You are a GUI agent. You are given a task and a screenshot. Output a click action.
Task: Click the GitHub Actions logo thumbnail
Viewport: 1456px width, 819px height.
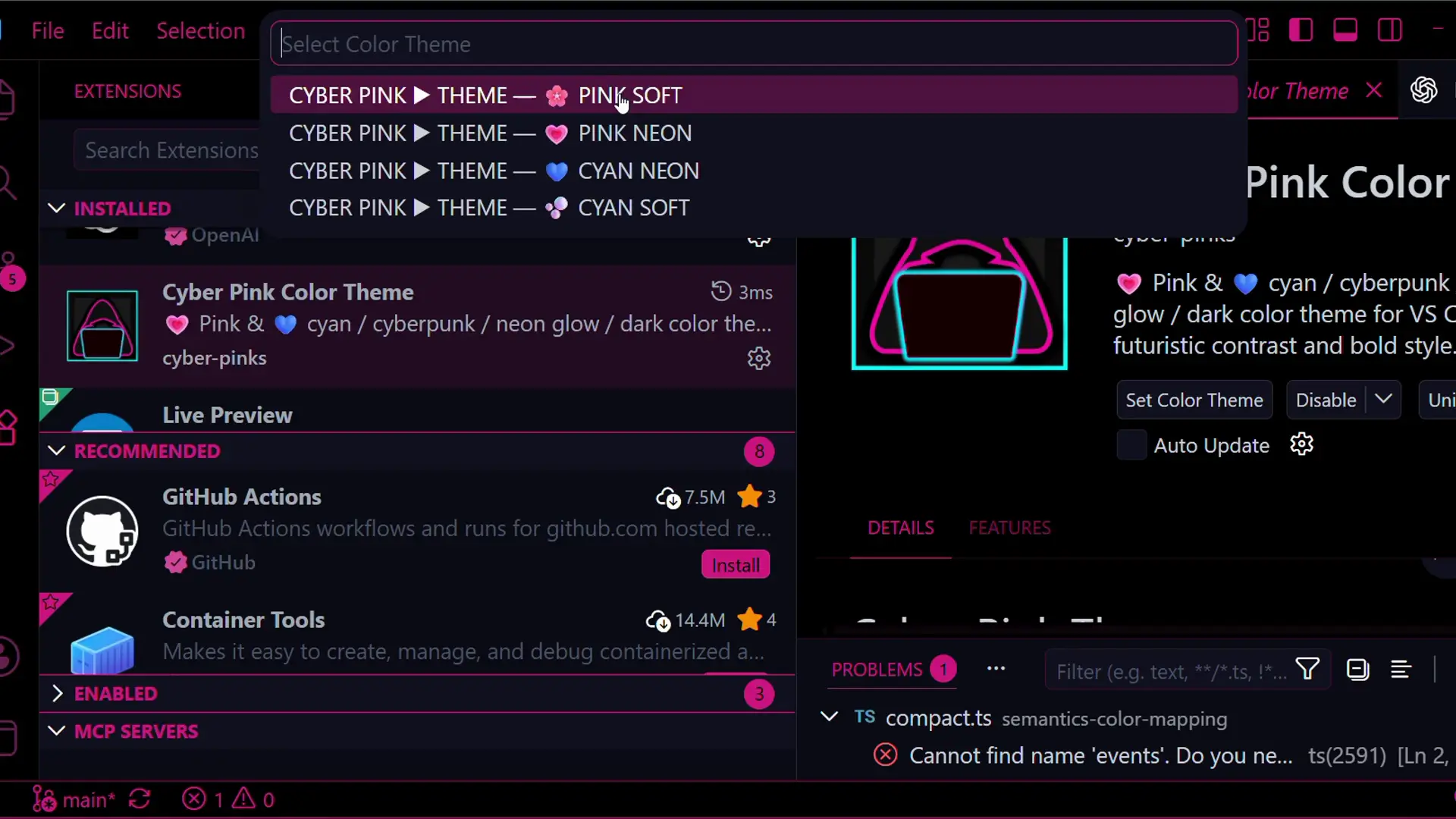click(x=102, y=531)
